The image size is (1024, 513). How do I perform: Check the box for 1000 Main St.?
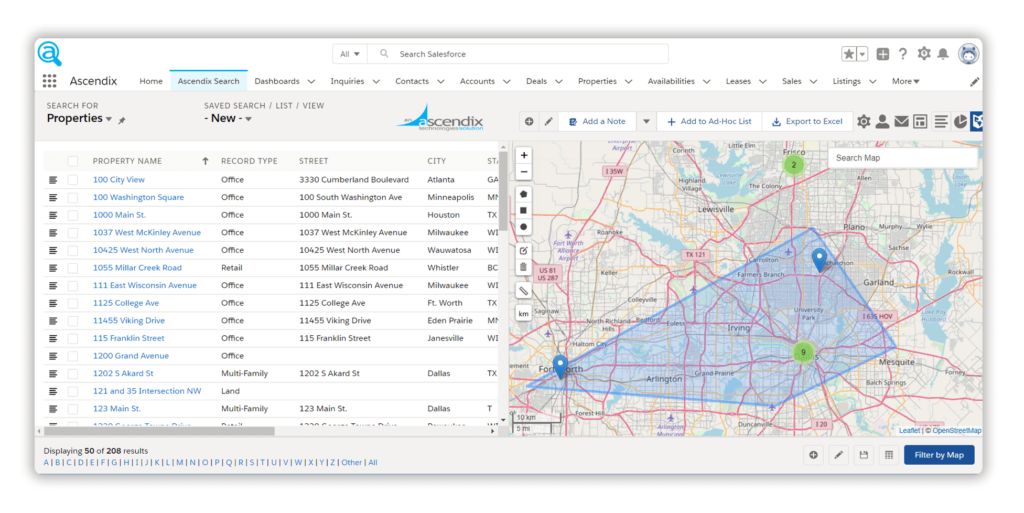(x=72, y=215)
